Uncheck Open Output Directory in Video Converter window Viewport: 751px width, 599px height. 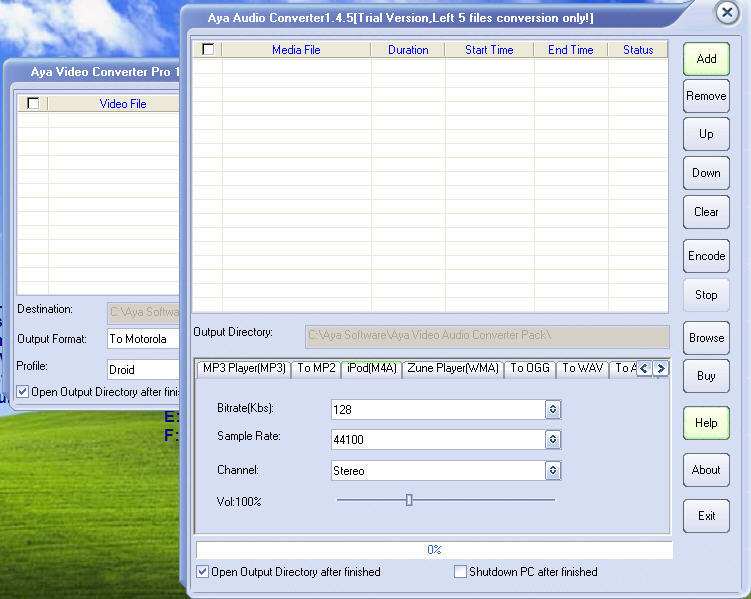(23, 392)
